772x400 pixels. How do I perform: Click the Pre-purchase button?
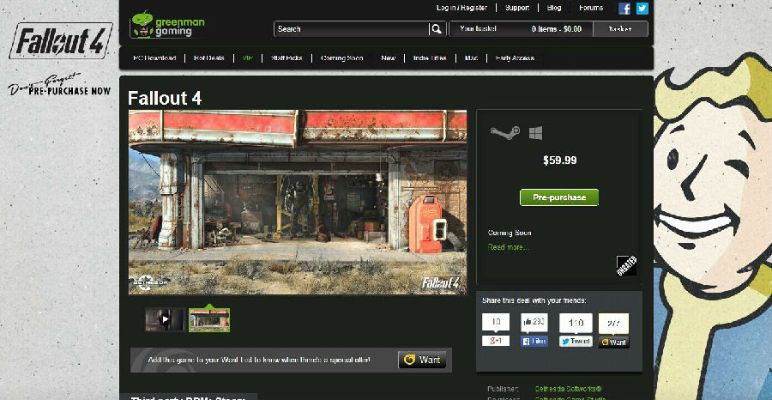(559, 197)
